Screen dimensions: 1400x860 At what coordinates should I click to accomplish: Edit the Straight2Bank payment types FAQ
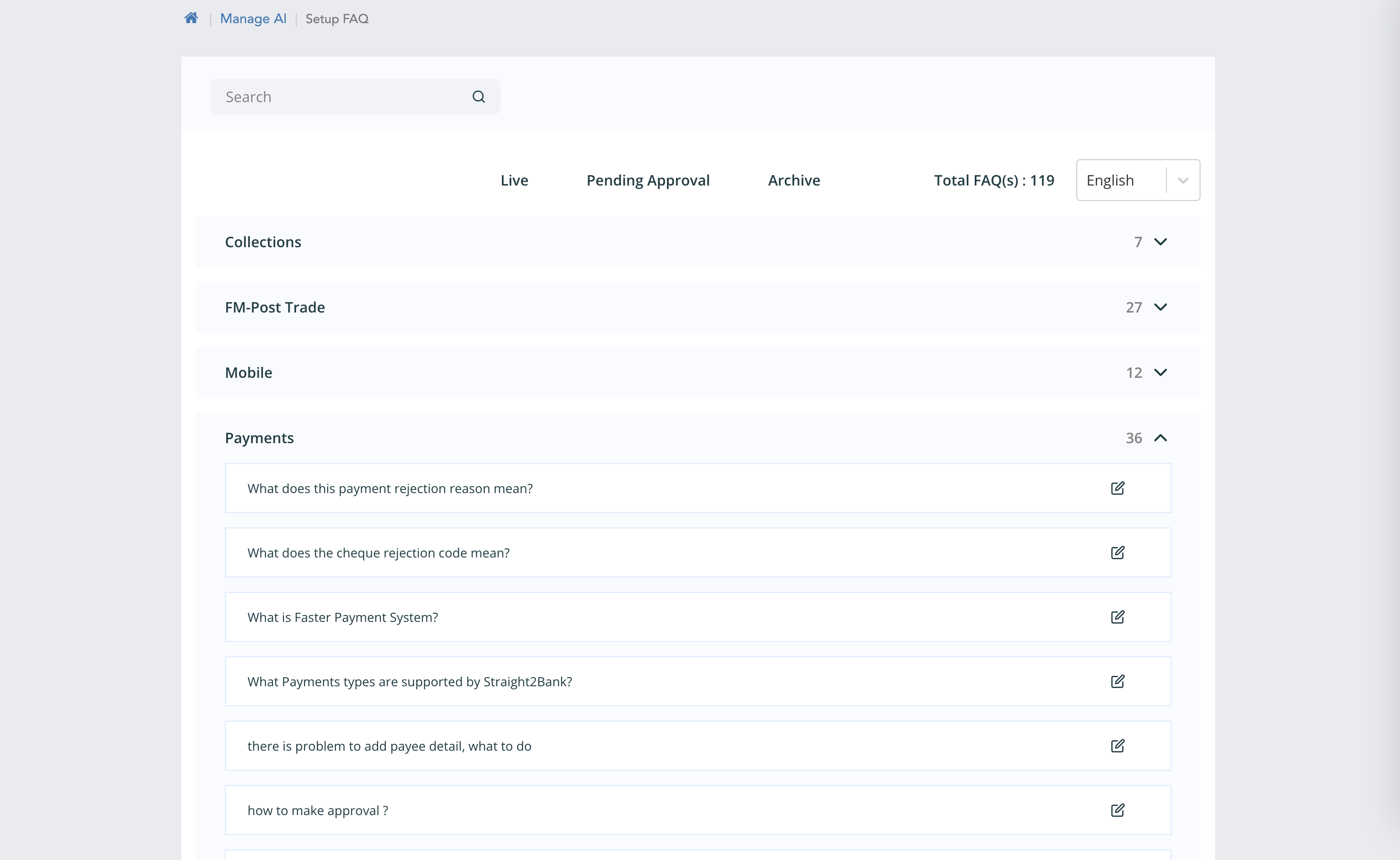(1118, 681)
